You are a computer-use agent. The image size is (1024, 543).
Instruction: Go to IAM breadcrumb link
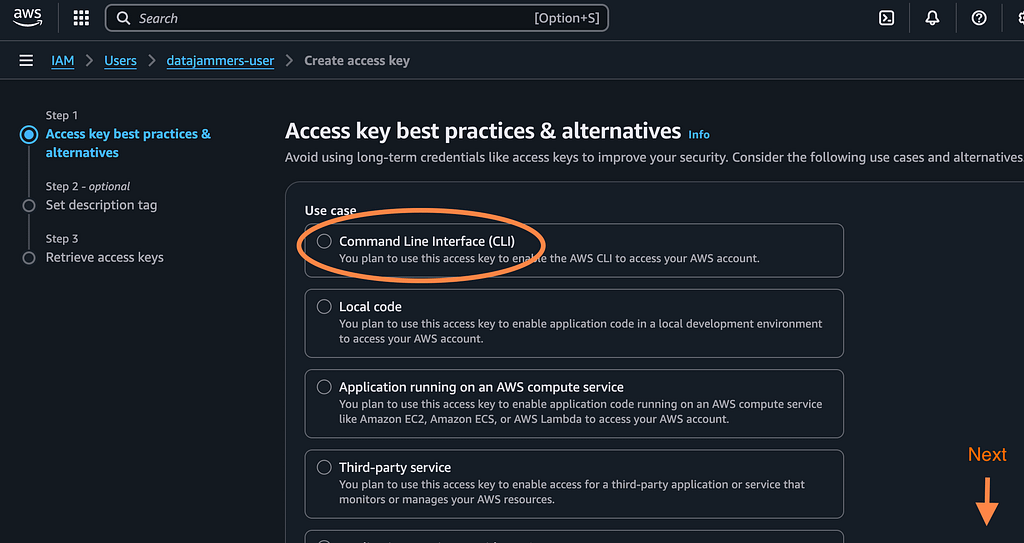63,61
